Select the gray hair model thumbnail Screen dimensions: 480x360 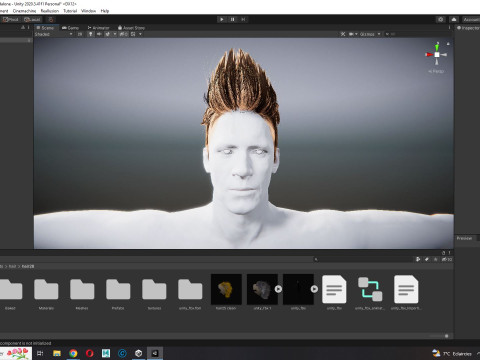[x=262, y=289]
